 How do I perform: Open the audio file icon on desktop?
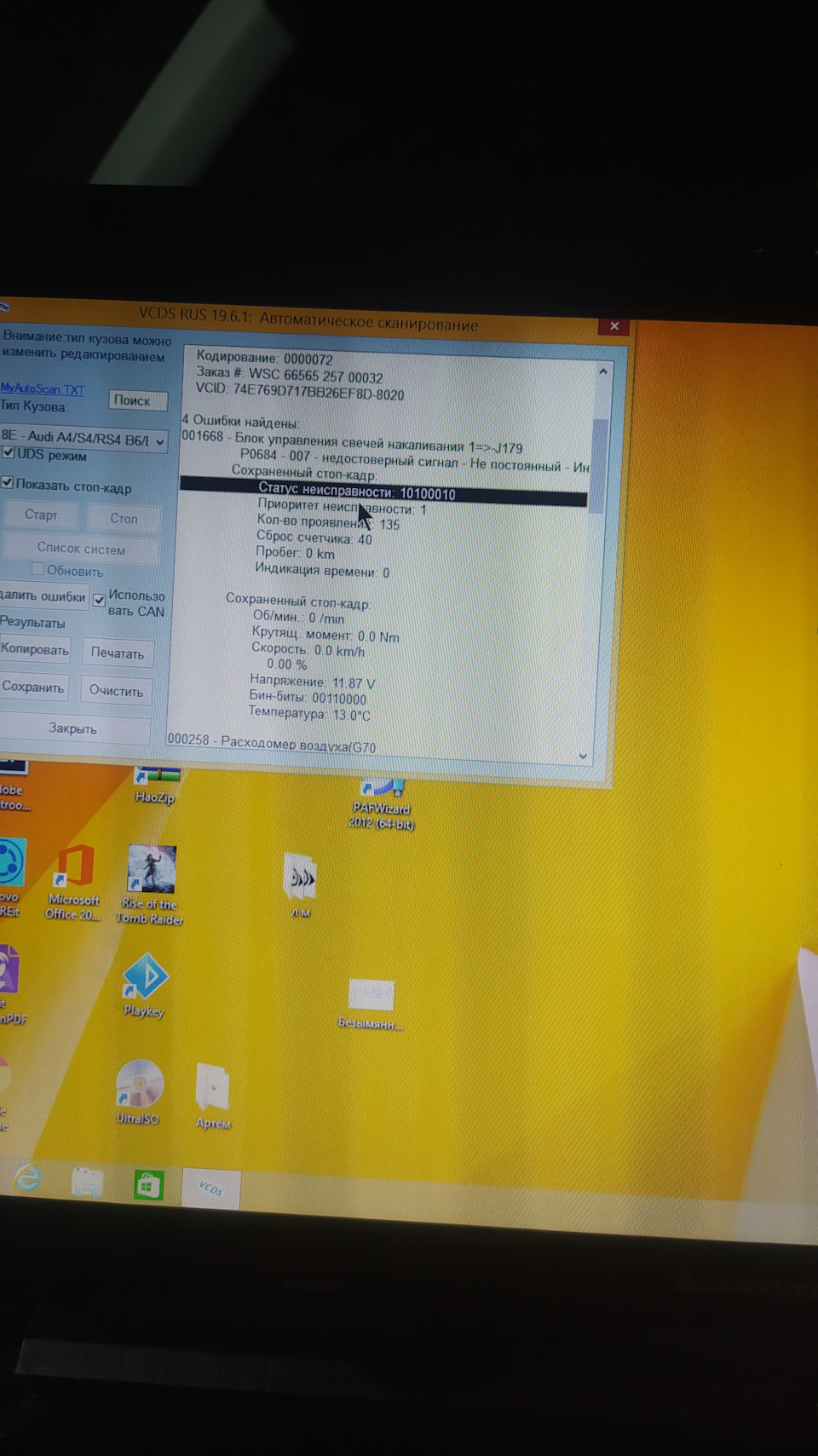(301, 884)
